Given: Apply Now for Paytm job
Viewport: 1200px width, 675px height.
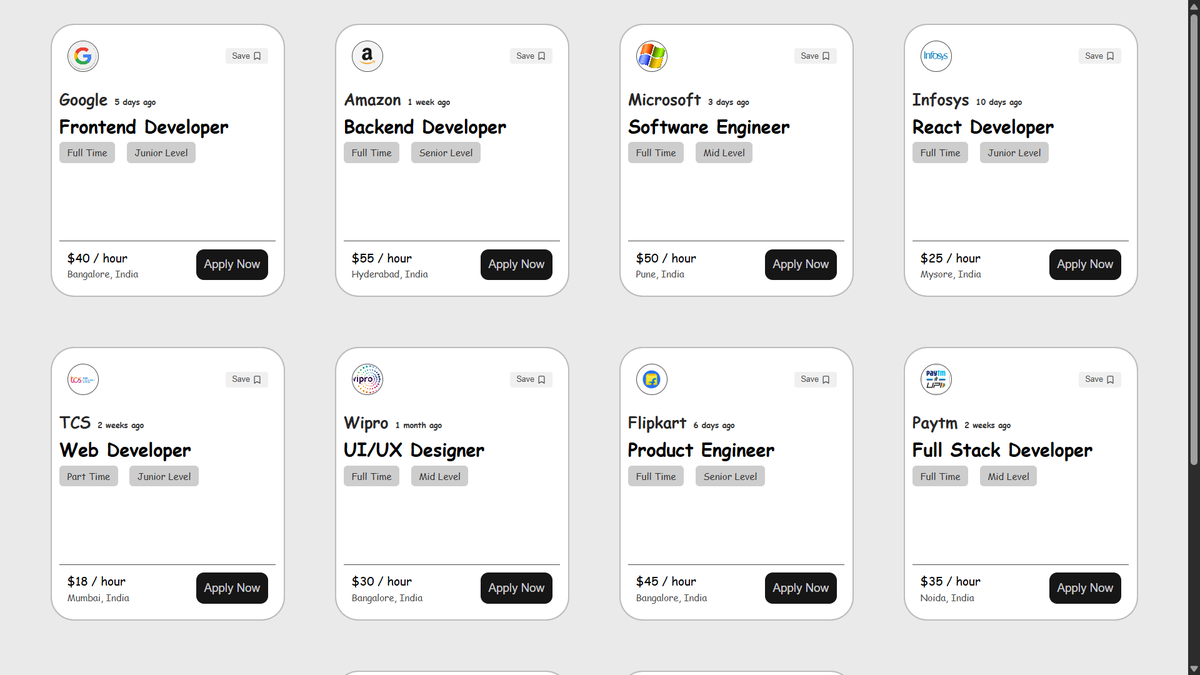Looking at the screenshot, I should [1085, 588].
